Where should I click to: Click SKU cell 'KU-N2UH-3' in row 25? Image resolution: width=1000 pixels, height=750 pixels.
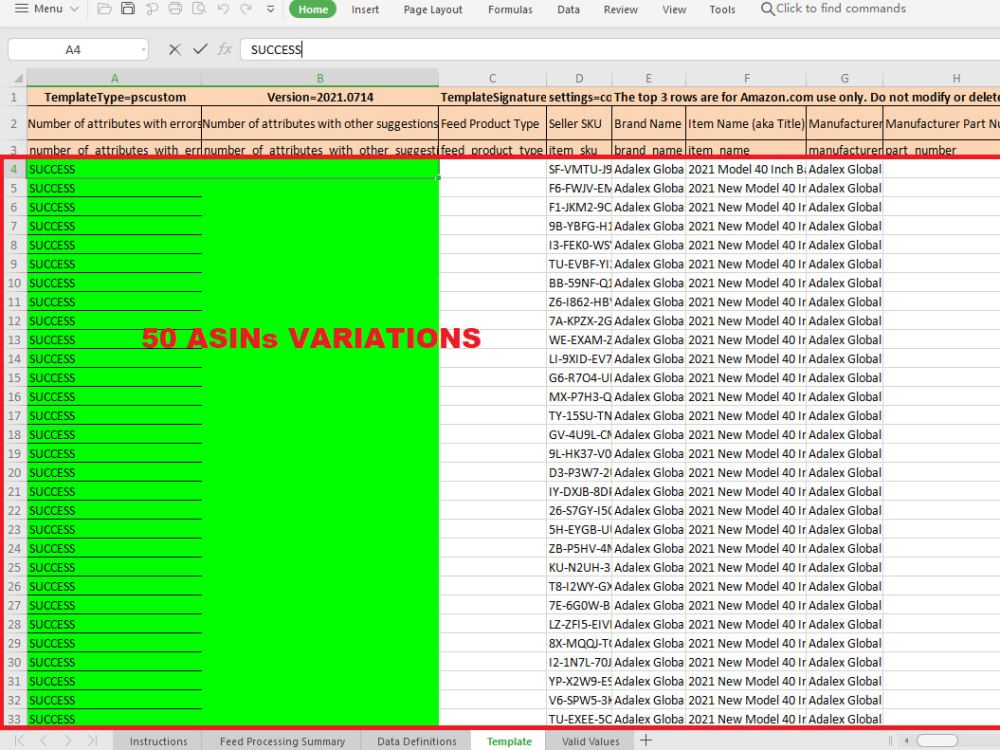pyautogui.click(x=579, y=568)
